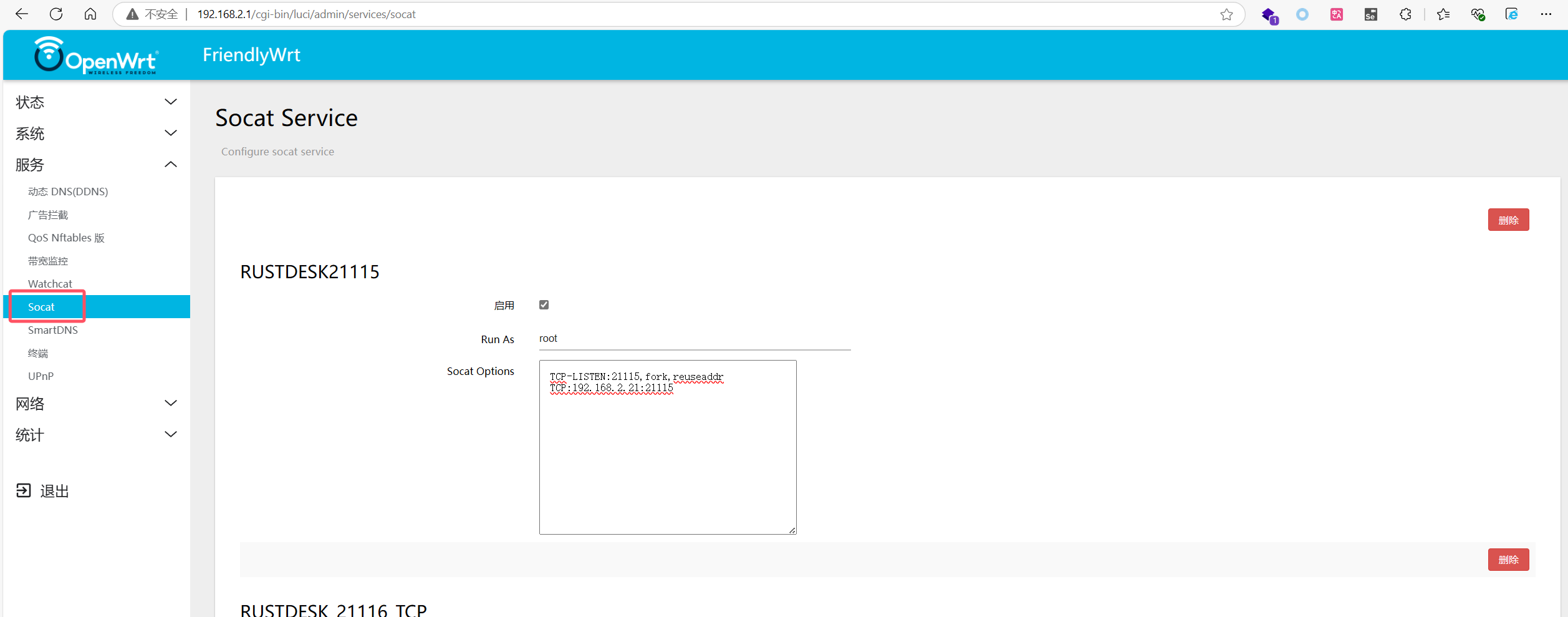This screenshot has width=1568, height=617.
Task: Uncheck the 启用 checkbox for RUSTDESK21115
Action: (544, 304)
